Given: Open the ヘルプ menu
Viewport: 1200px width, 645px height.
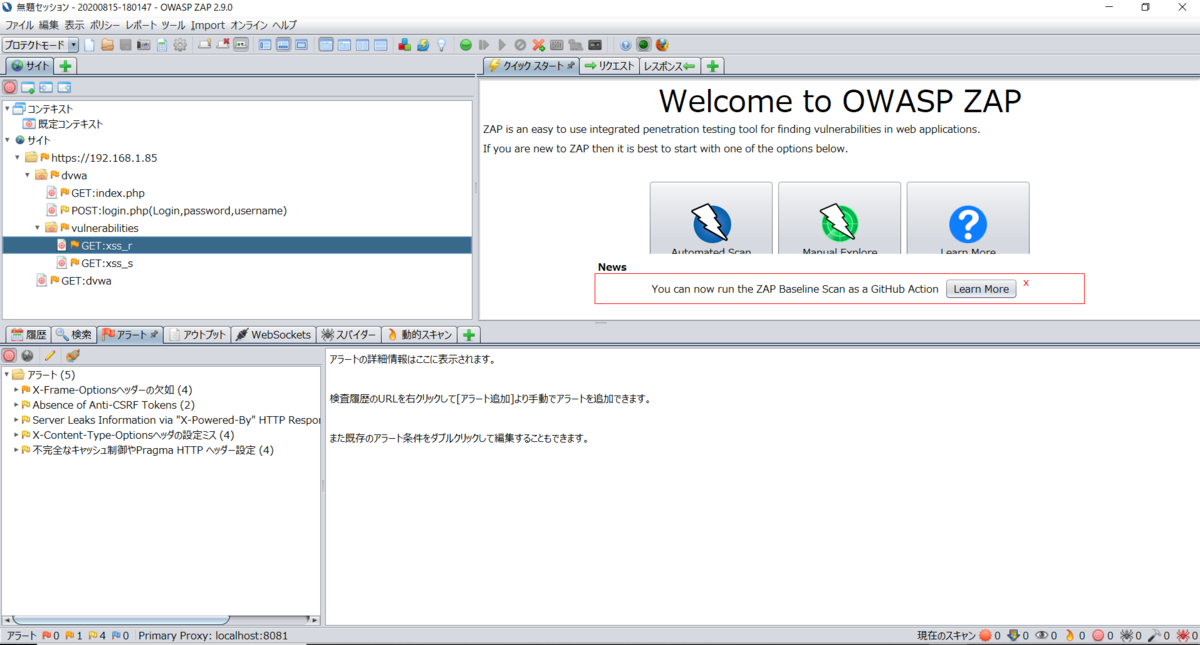Looking at the screenshot, I should coord(284,24).
